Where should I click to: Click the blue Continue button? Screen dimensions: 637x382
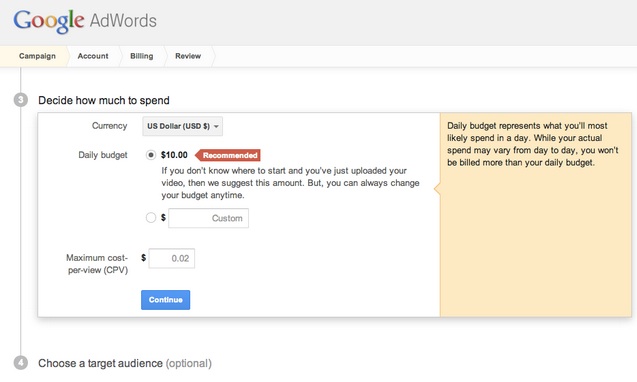pyautogui.click(x=165, y=300)
